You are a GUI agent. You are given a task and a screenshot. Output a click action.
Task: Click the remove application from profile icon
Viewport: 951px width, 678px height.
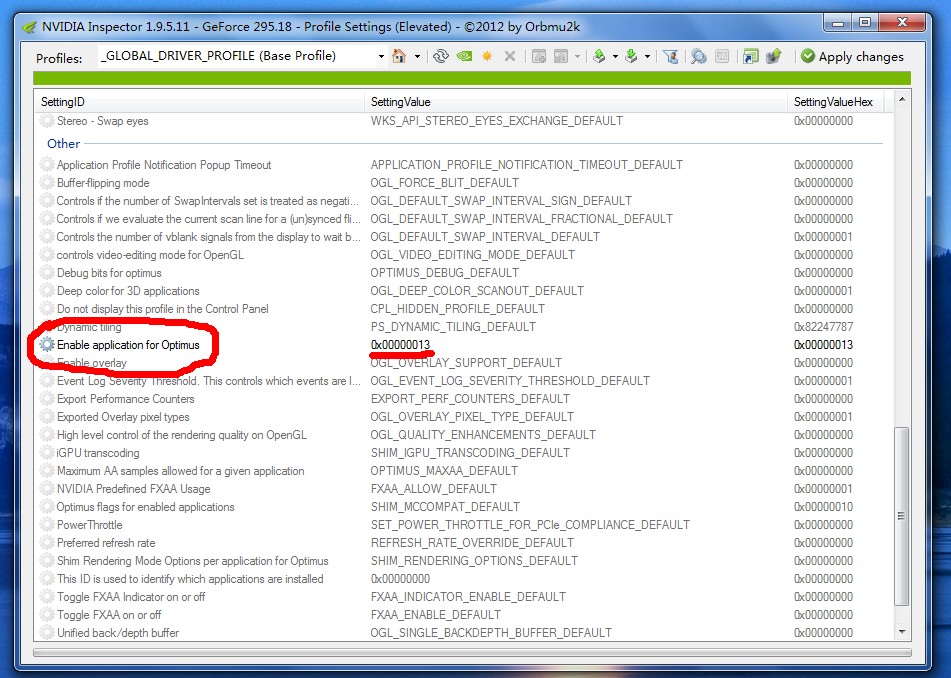point(561,56)
